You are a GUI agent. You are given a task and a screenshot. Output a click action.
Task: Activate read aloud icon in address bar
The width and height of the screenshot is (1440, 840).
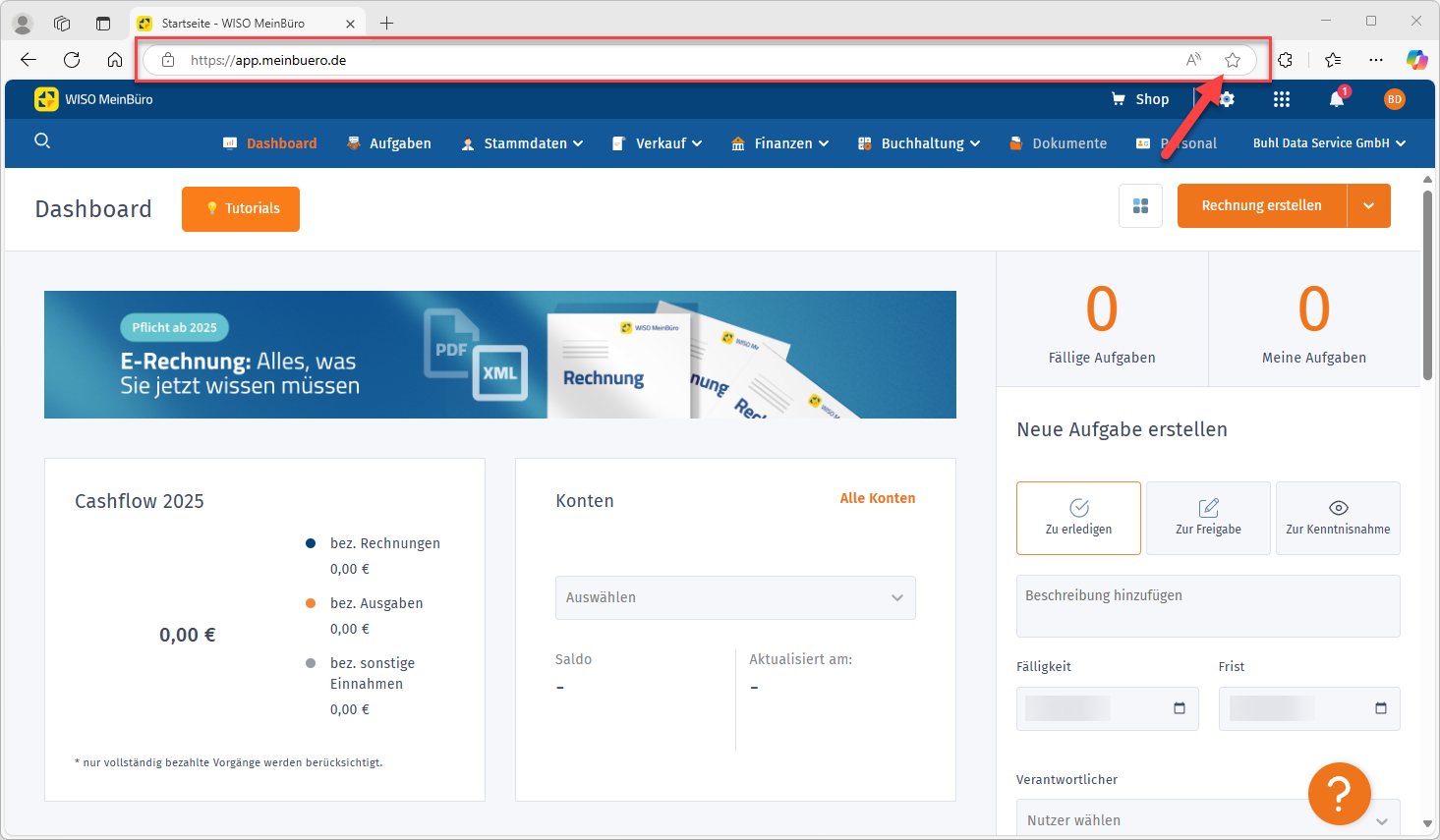pyautogui.click(x=1193, y=60)
